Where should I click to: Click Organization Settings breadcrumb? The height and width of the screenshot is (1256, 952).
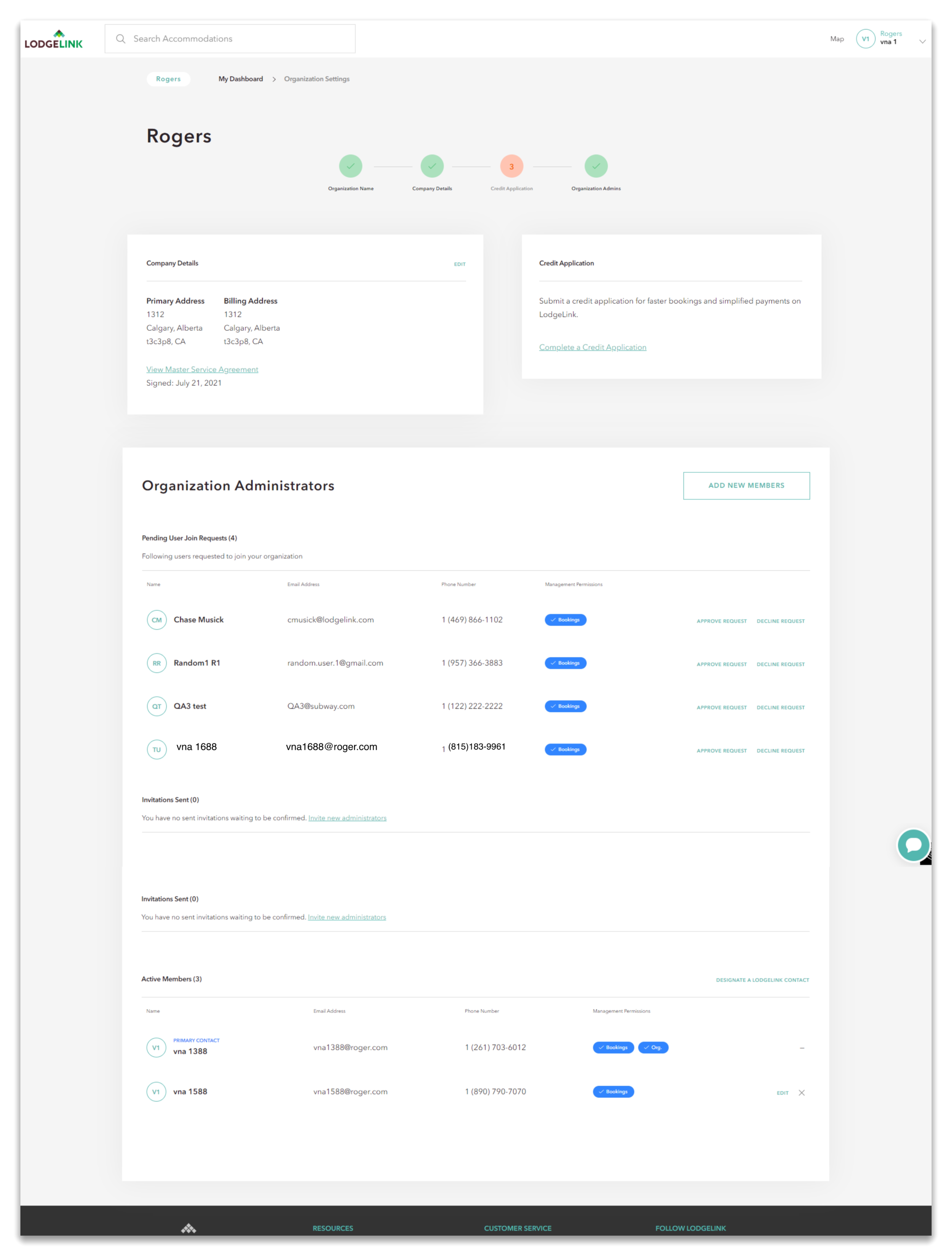(x=317, y=79)
